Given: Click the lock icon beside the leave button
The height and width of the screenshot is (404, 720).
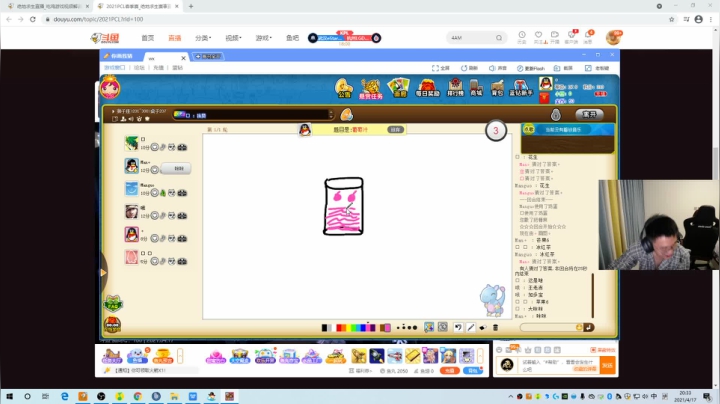Looking at the screenshot, I should (556, 114).
